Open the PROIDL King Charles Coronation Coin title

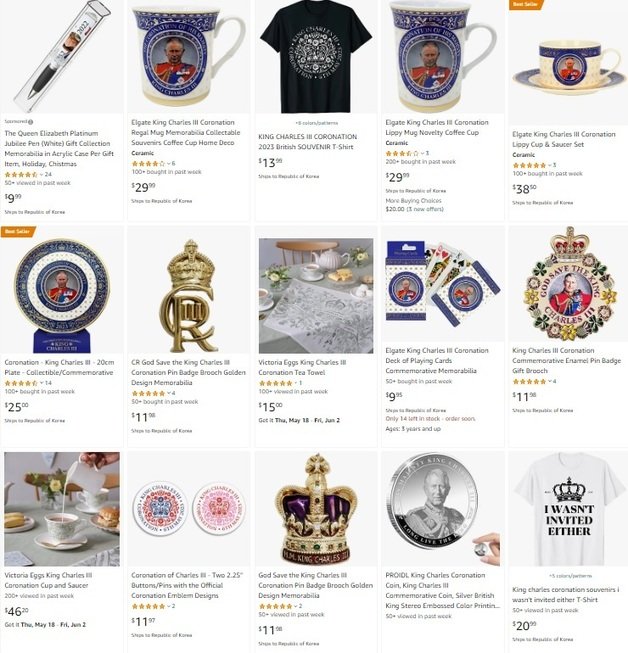click(x=443, y=590)
